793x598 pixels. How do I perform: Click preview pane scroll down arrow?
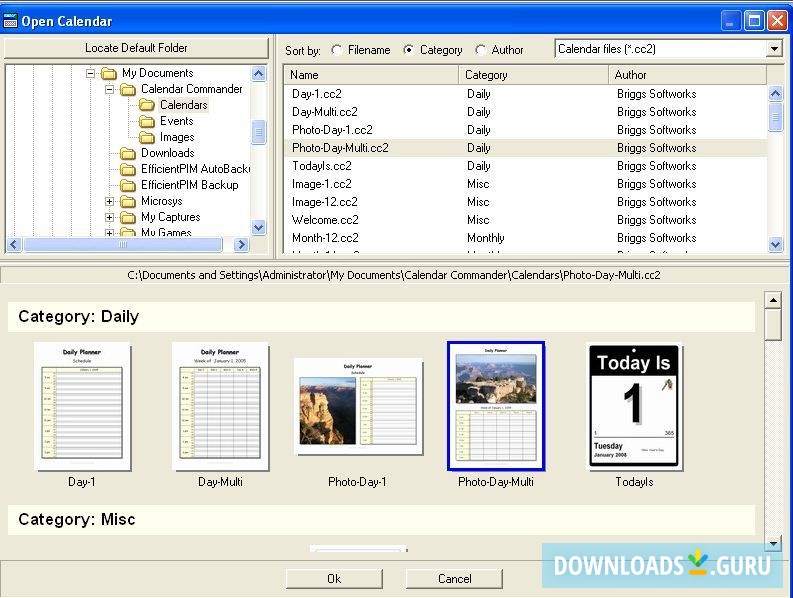(773, 543)
